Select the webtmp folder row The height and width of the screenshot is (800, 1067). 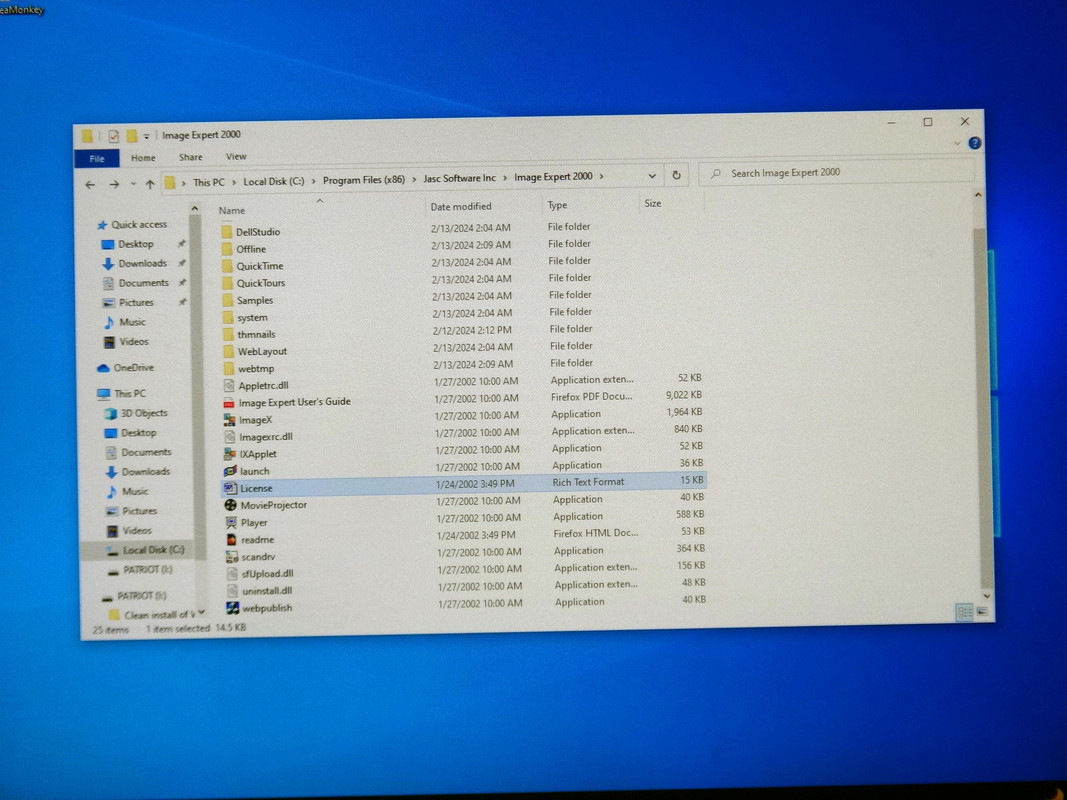point(463,367)
